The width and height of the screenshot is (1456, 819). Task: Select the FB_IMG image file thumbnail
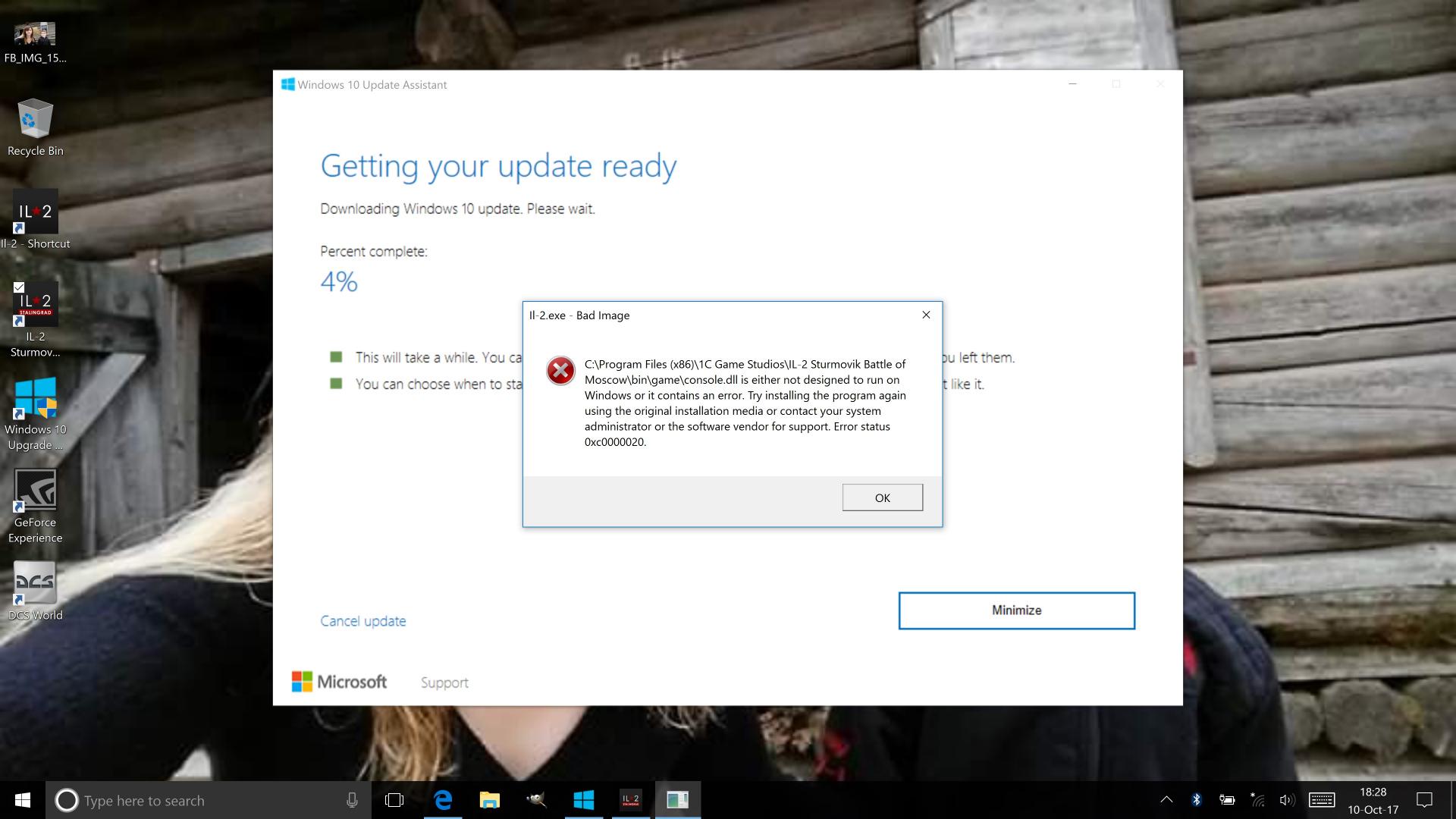coord(35,34)
